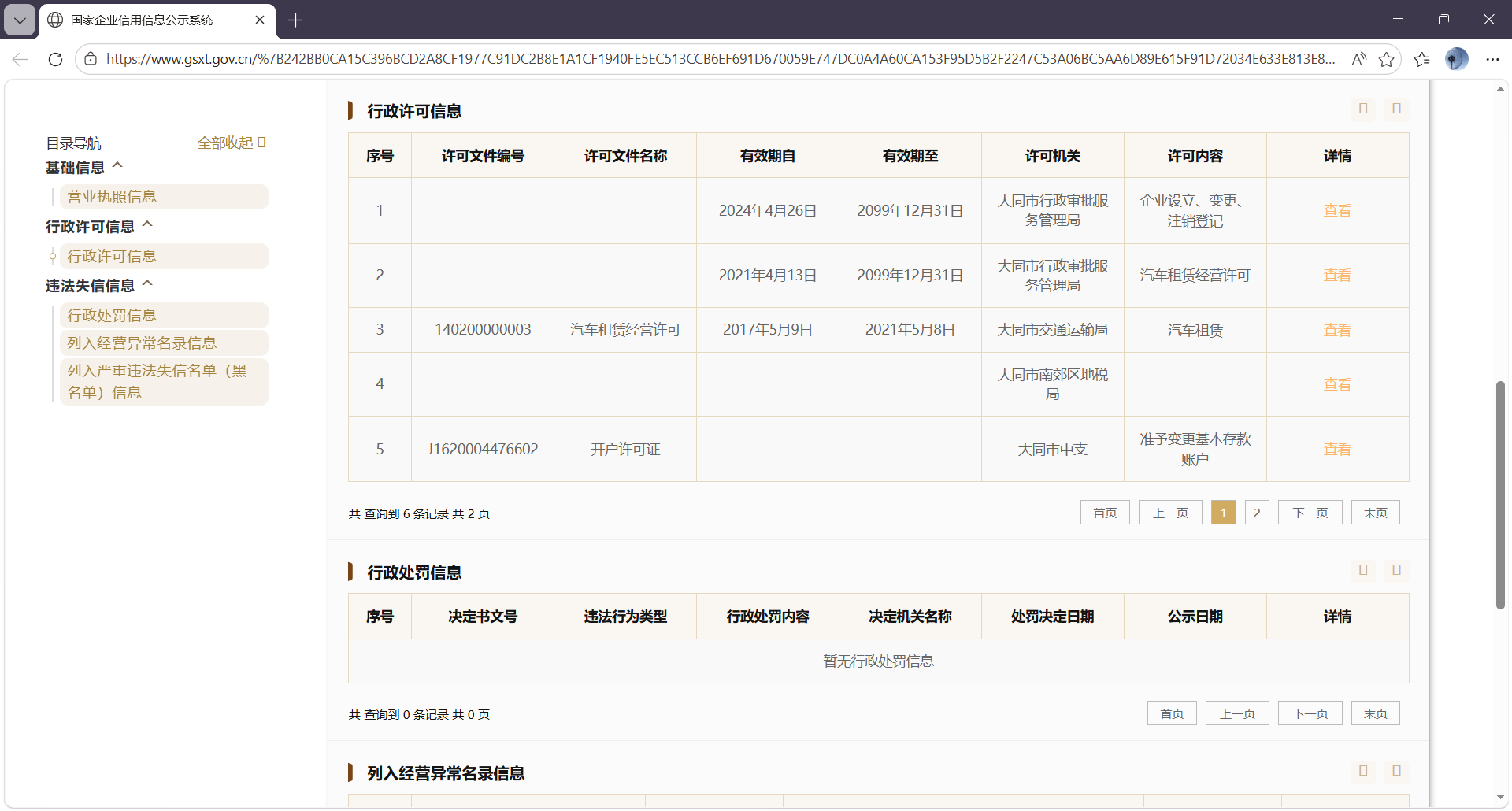1512x811 pixels.
Task: Minimize the browser window
Action: click(x=1398, y=20)
